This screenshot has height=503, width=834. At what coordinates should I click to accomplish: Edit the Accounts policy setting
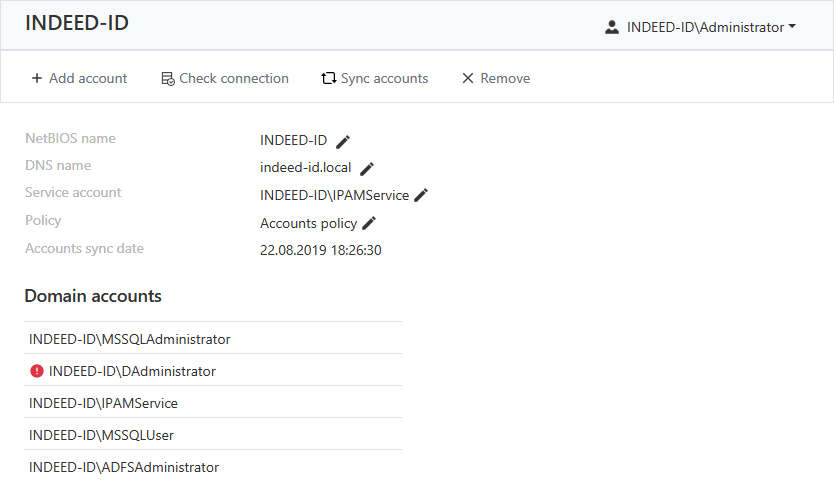369,223
